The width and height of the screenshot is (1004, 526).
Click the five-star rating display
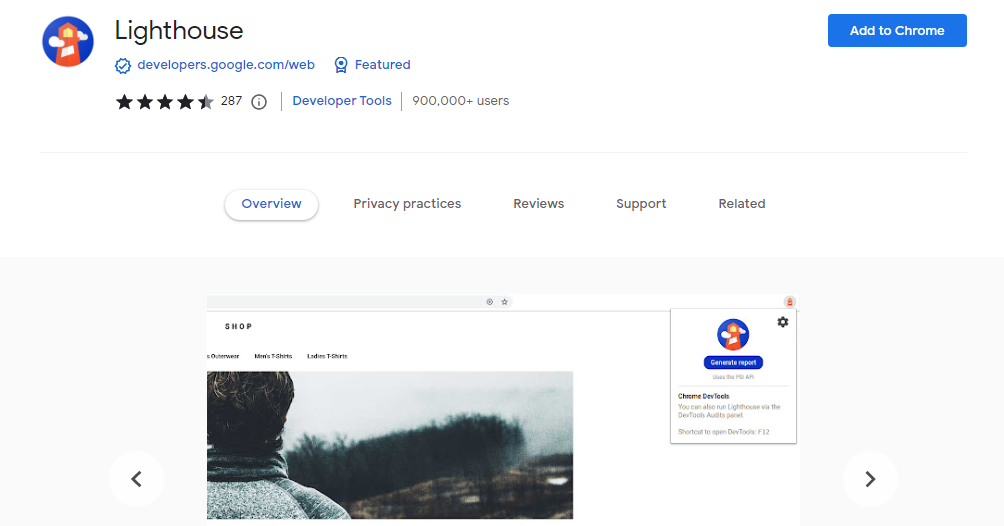pyautogui.click(x=164, y=101)
